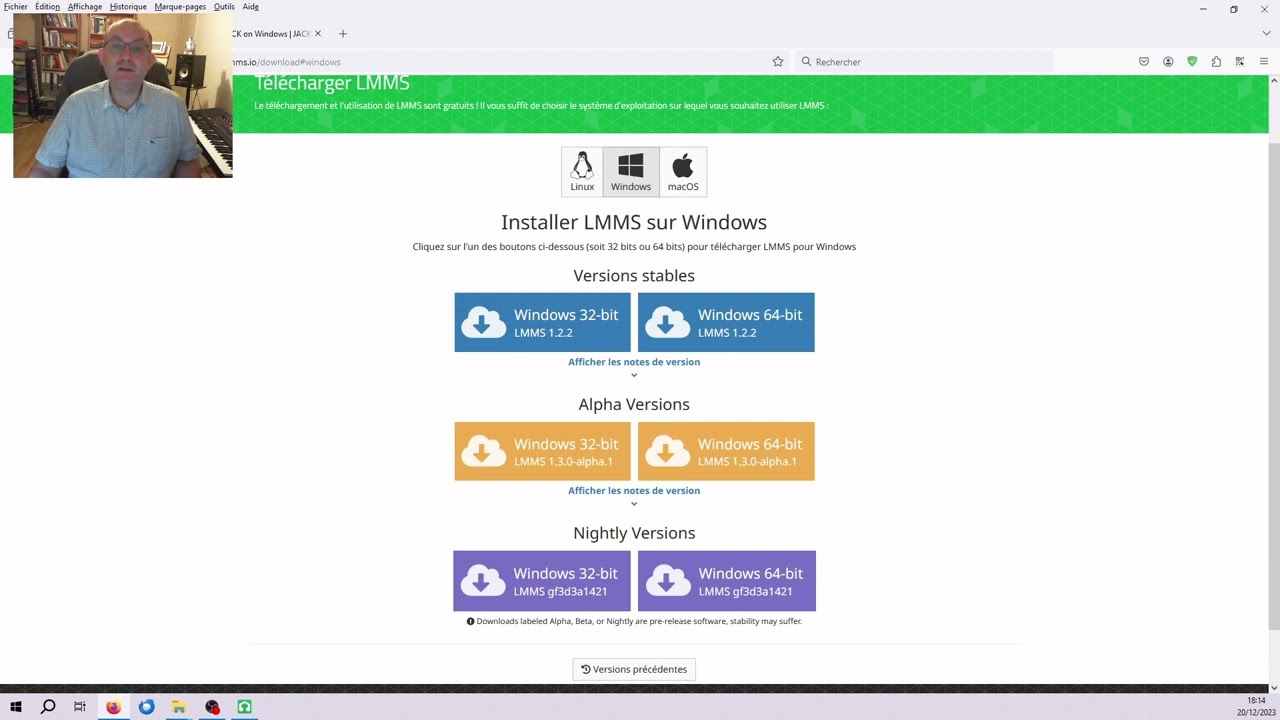This screenshot has width=1280, height=720.
Task: Download stable LMMS 1.2.2 Windows 32-bit
Action: tap(542, 322)
